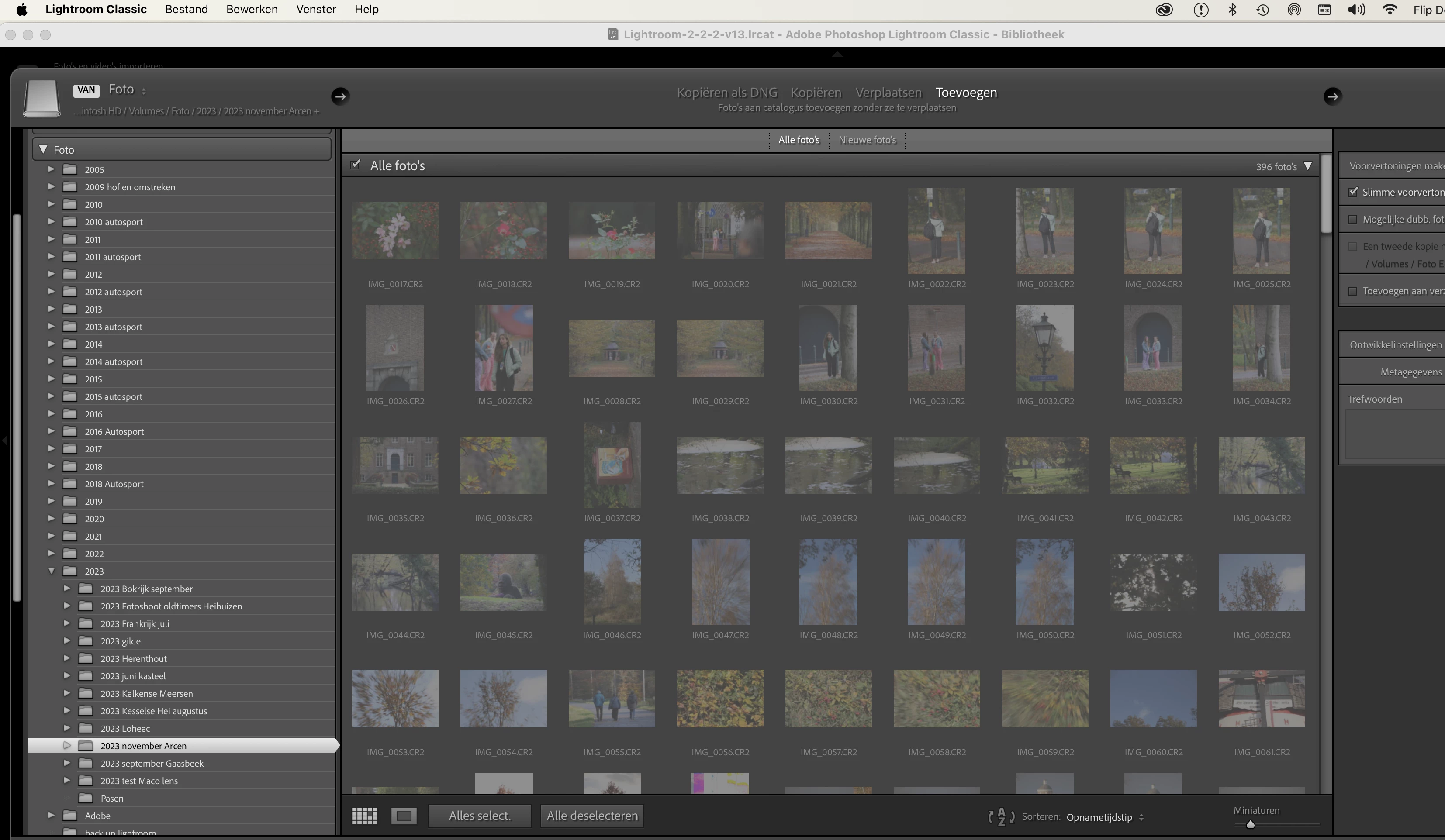Click the destination arrow button at right
1445x840 pixels.
(x=1332, y=96)
